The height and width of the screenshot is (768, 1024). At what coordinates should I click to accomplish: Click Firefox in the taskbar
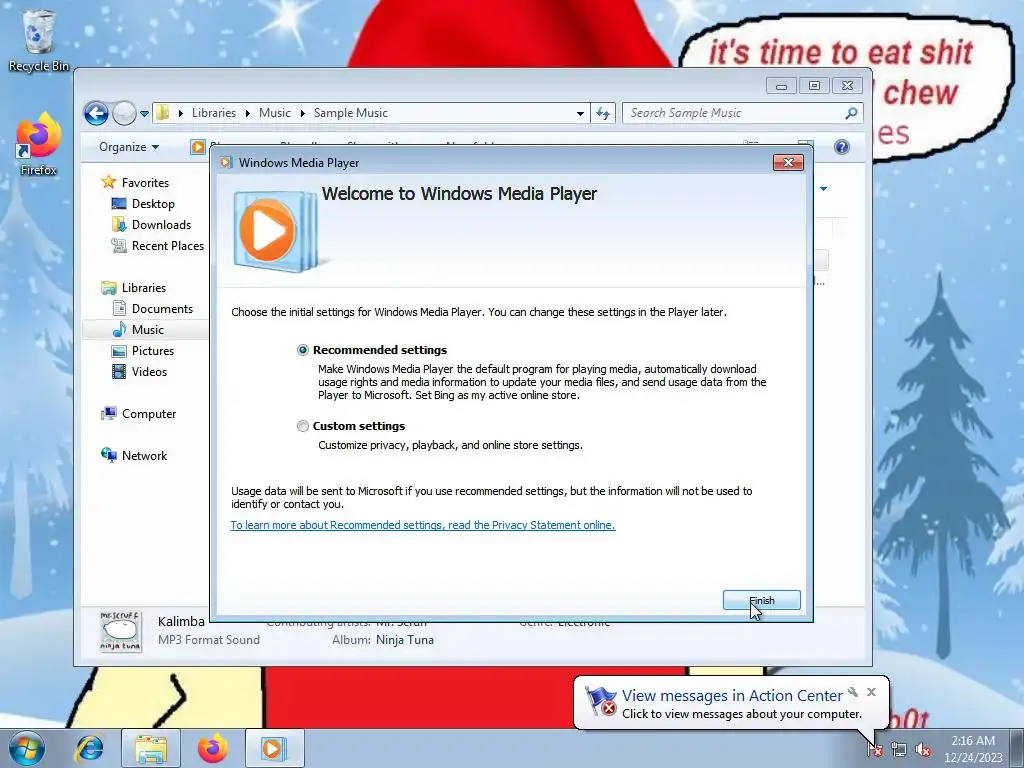tap(213, 749)
